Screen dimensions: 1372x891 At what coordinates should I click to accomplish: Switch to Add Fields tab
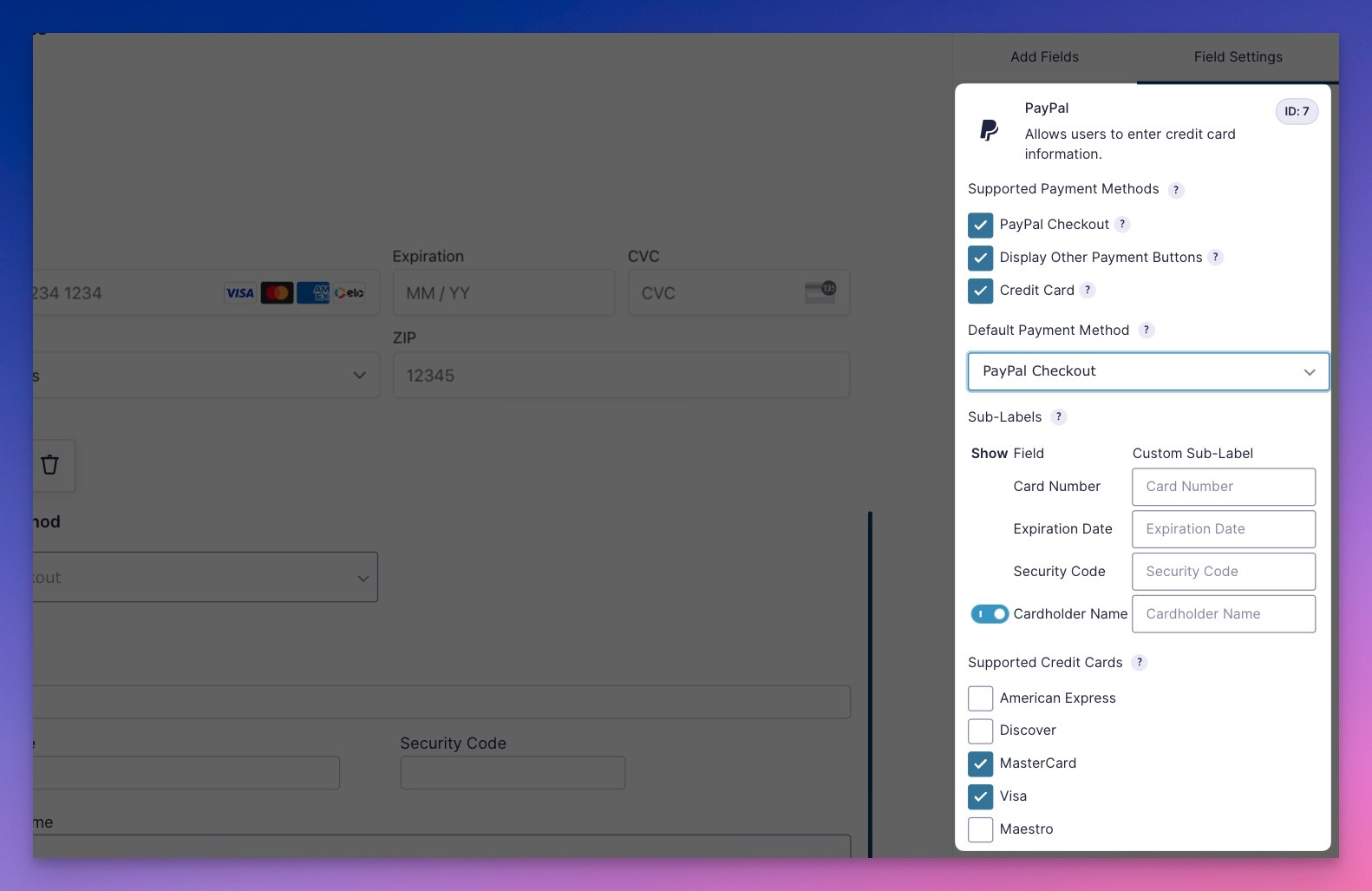click(x=1044, y=57)
